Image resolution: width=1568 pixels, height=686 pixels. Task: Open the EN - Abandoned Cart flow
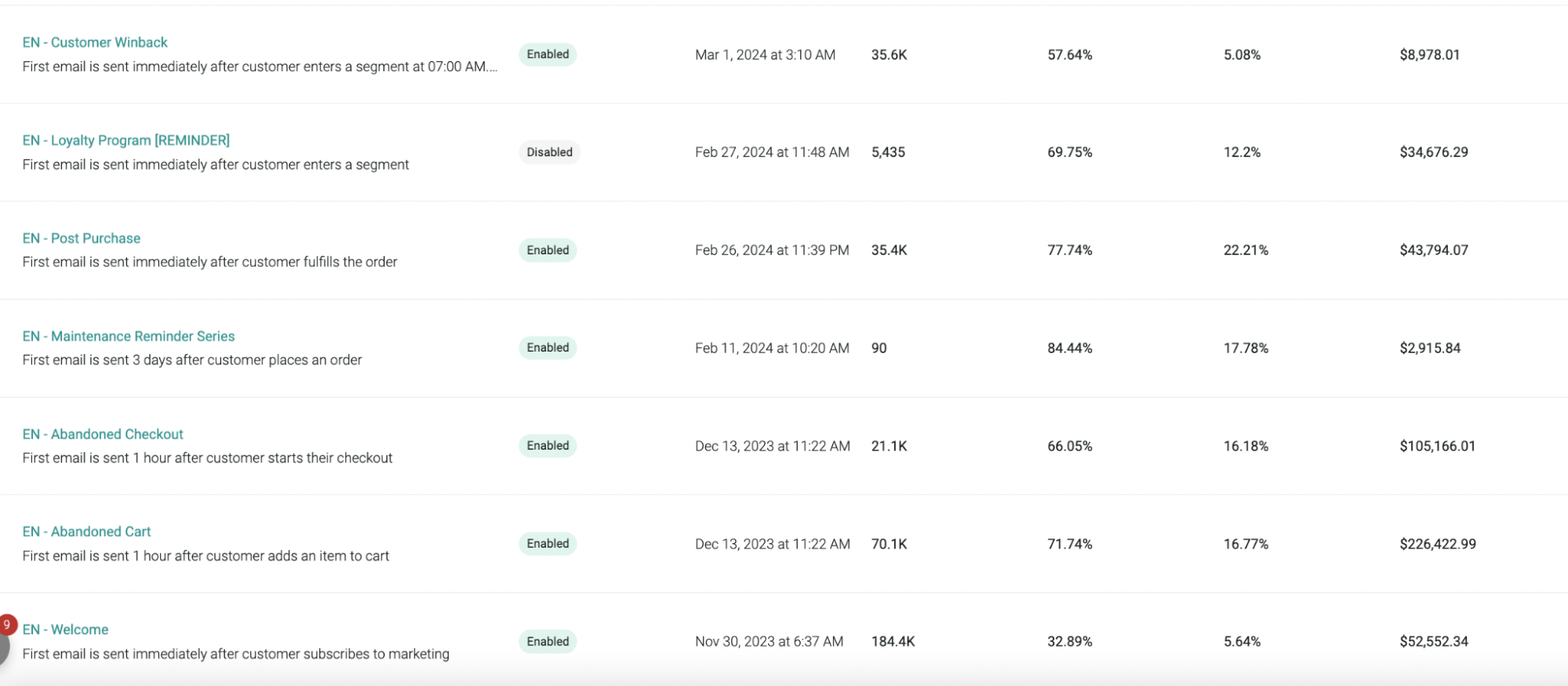[x=86, y=532]
